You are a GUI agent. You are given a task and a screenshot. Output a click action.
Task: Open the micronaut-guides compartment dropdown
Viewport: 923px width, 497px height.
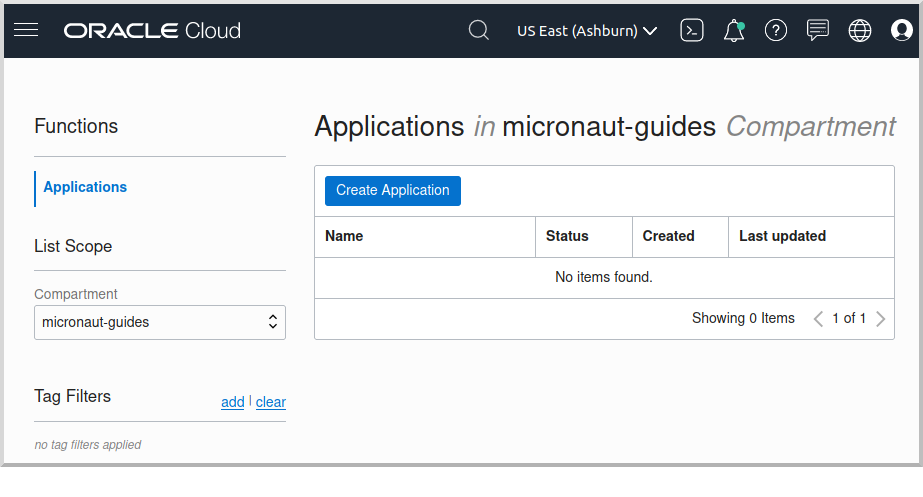pos(160,322)
